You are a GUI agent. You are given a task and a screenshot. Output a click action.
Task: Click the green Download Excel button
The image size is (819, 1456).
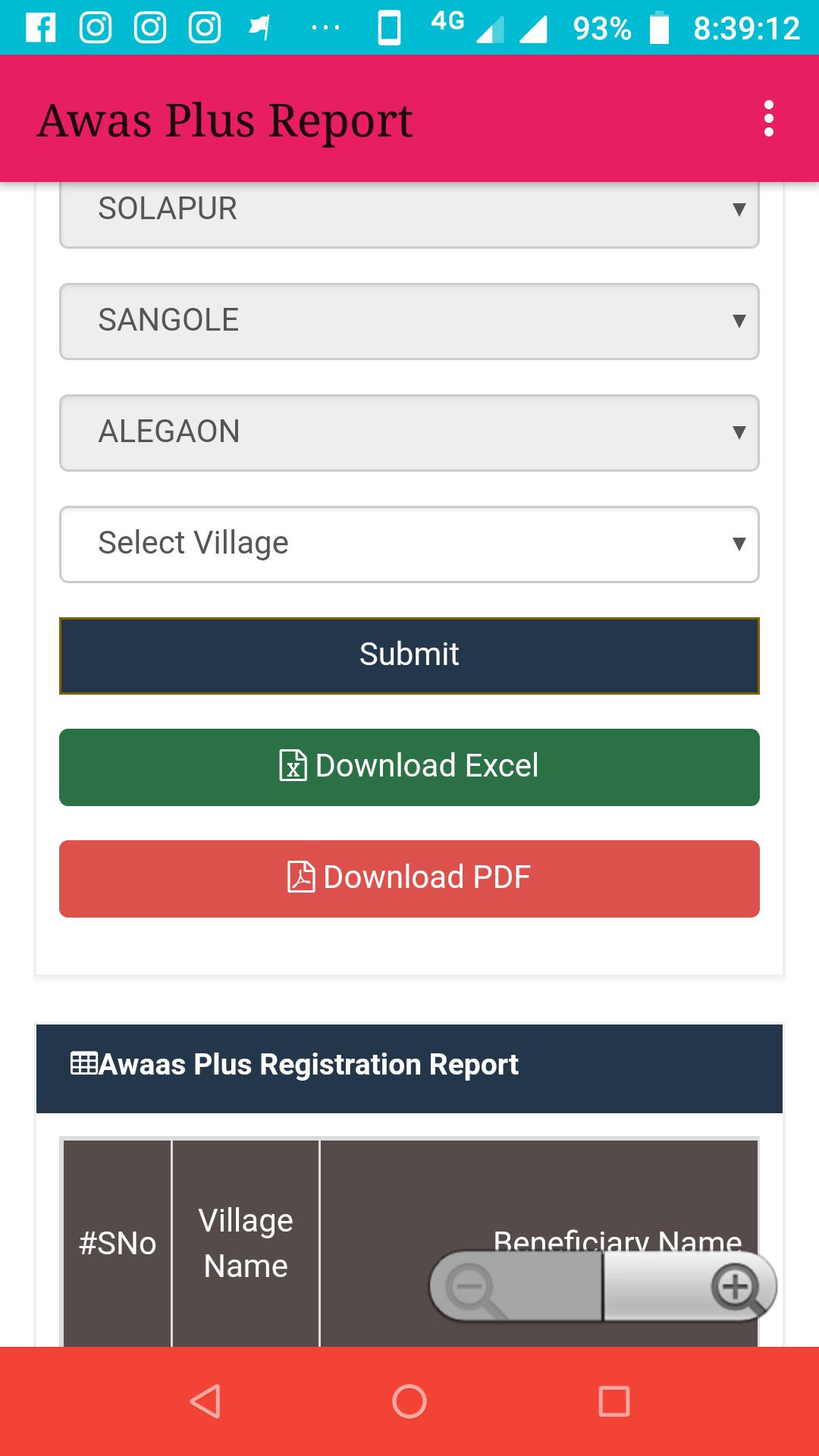(409, 767)
